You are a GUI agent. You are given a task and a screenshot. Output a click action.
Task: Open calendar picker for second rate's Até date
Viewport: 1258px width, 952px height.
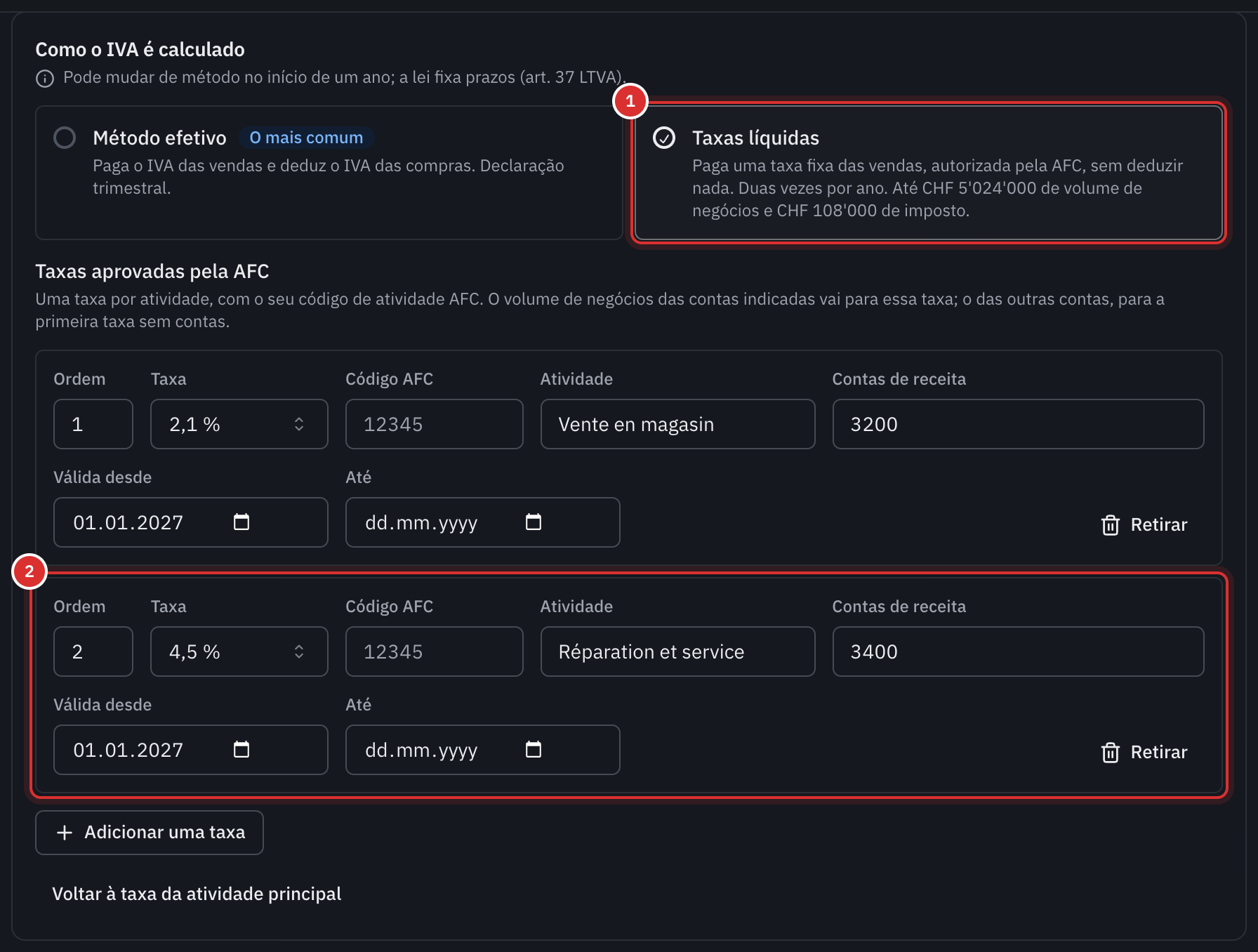[x=534, y=750]
